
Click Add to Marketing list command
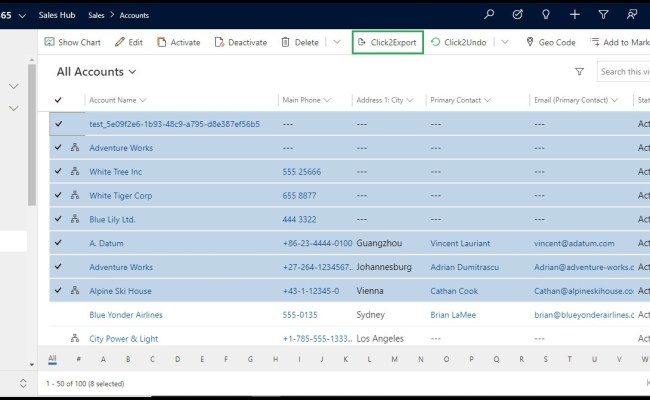tap(620, 42)
